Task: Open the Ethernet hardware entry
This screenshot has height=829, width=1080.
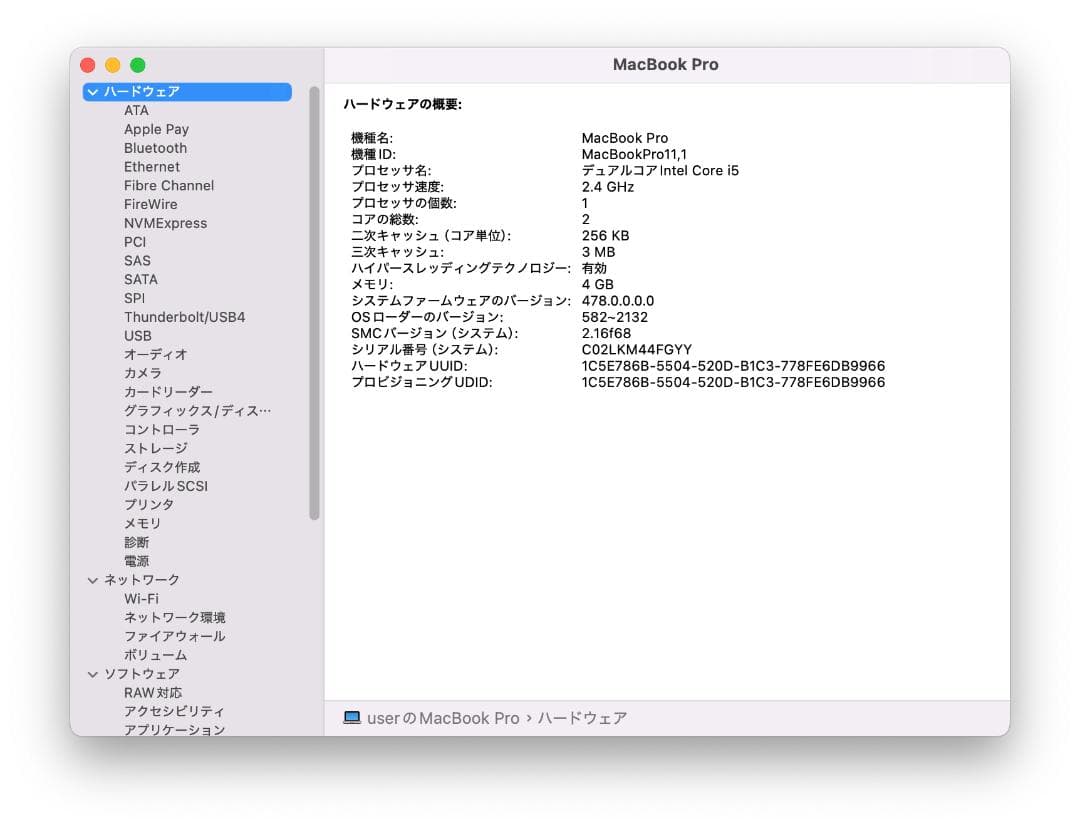Action: click(152, 167)
